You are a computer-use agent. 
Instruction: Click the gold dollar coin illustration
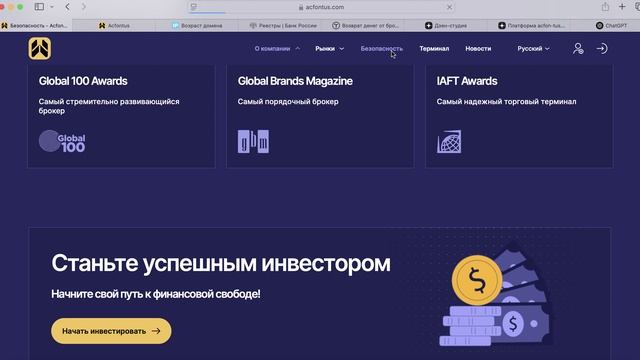477,280
